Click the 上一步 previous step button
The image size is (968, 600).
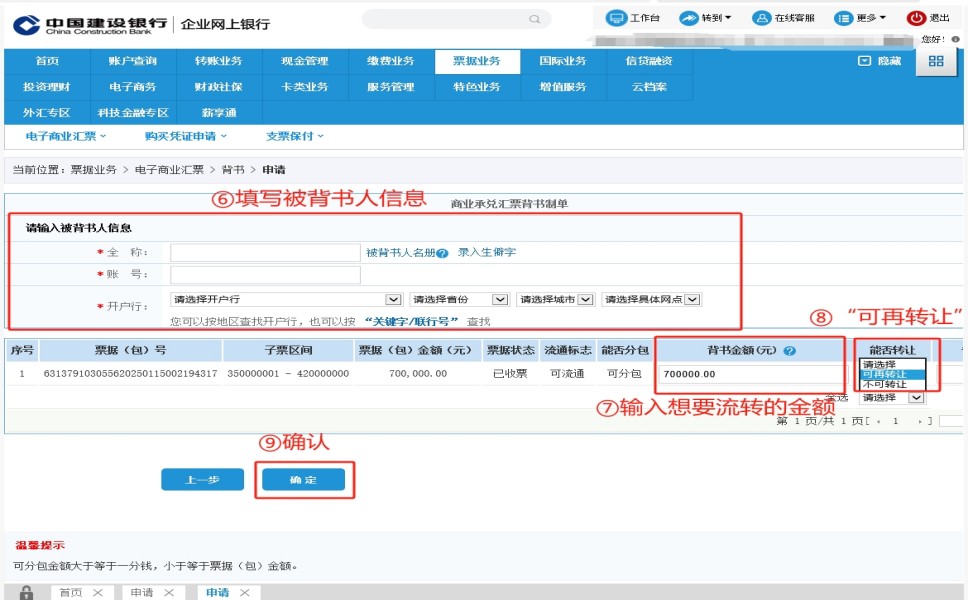coord(202,480)
